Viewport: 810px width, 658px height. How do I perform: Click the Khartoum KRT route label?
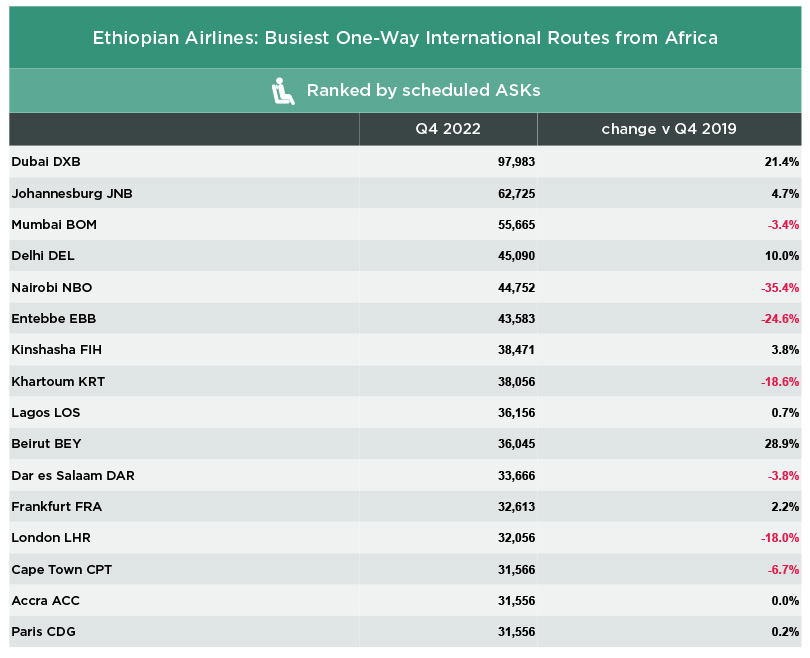58,381
